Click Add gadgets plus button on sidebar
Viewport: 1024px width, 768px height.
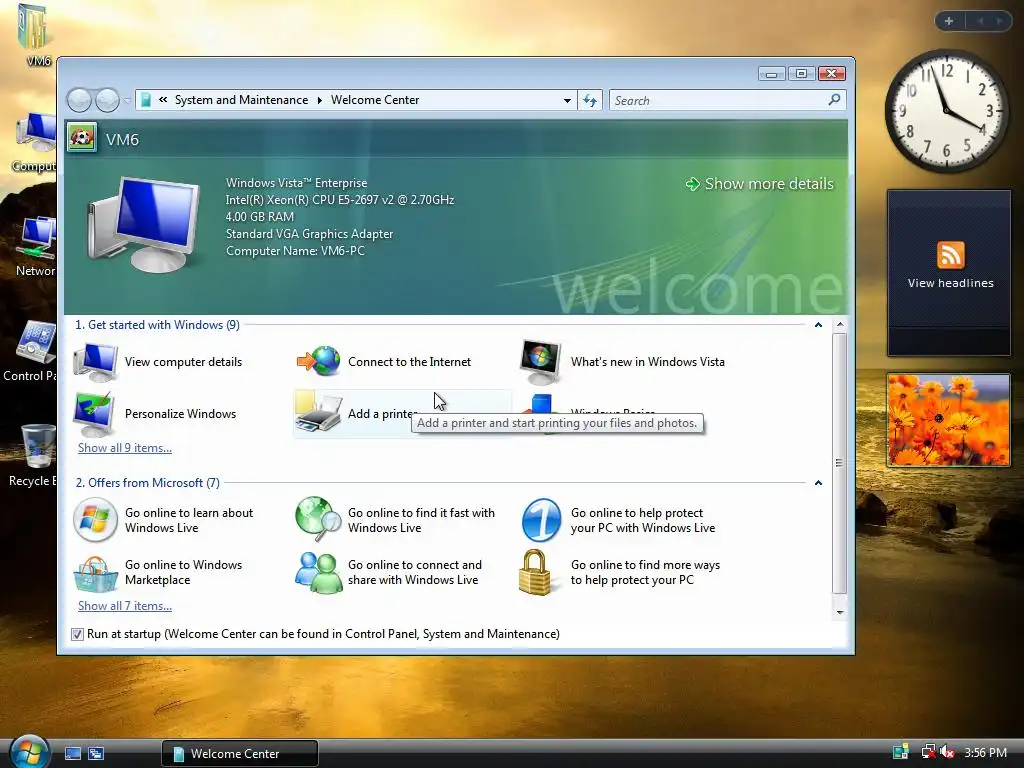pos(949,21)
